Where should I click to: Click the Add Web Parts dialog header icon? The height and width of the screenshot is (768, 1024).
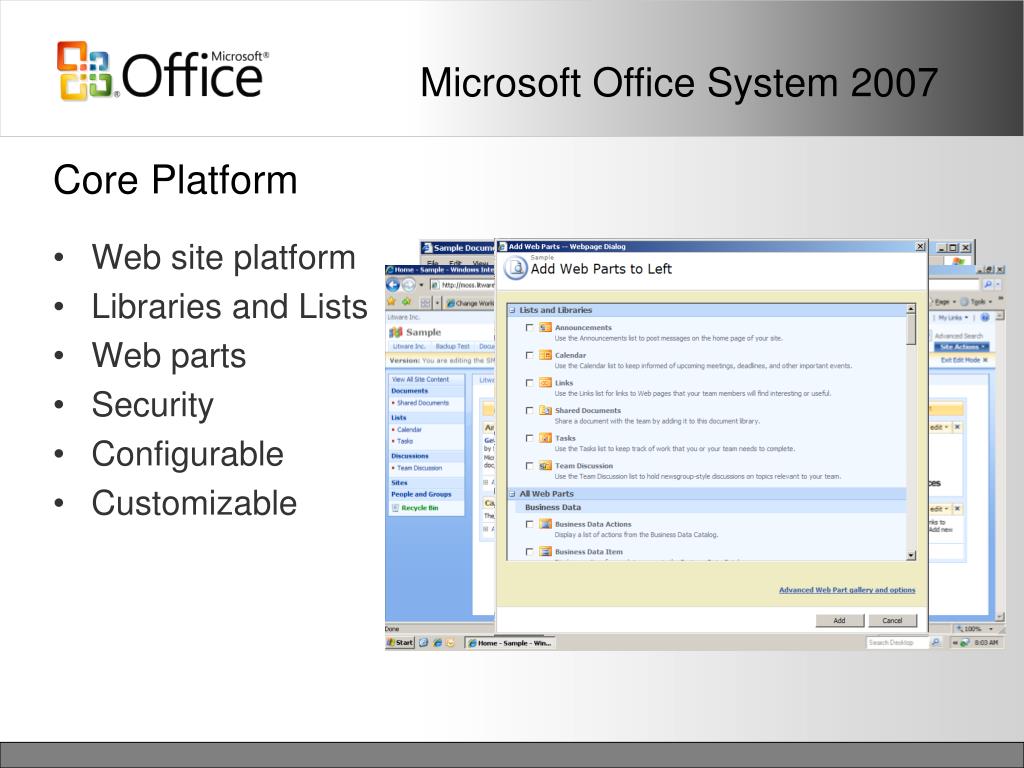coord(516,268)
